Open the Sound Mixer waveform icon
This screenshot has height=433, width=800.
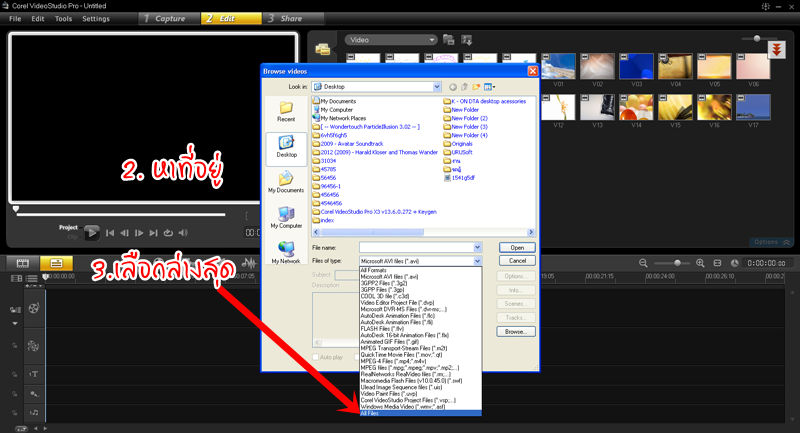pos(249,263)
